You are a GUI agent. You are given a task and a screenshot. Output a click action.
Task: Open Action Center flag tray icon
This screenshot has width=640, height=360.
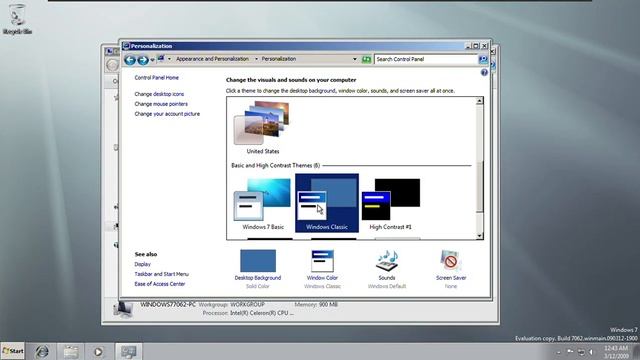click(570, 352)
